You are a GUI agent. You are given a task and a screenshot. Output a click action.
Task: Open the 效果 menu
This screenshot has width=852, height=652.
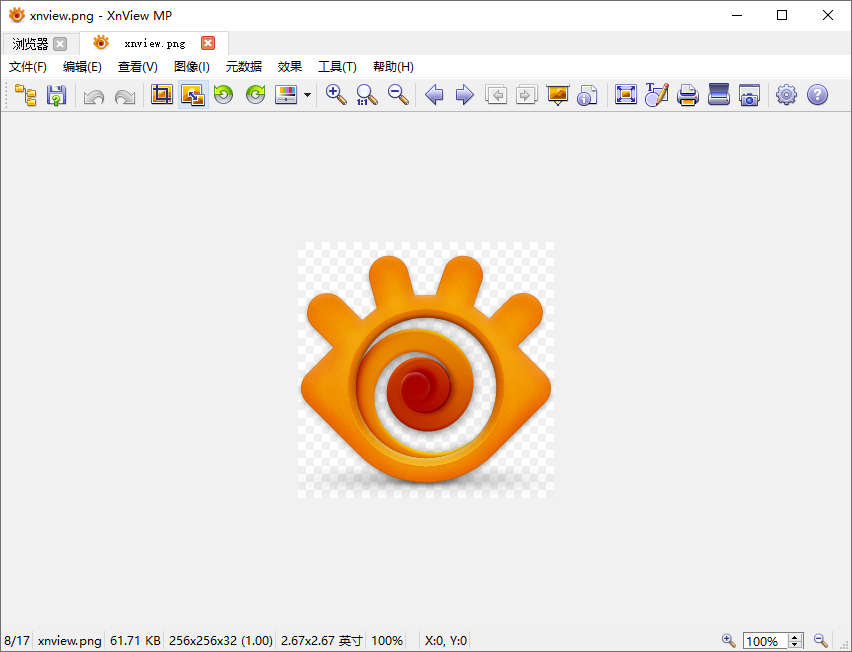point(290,67)
